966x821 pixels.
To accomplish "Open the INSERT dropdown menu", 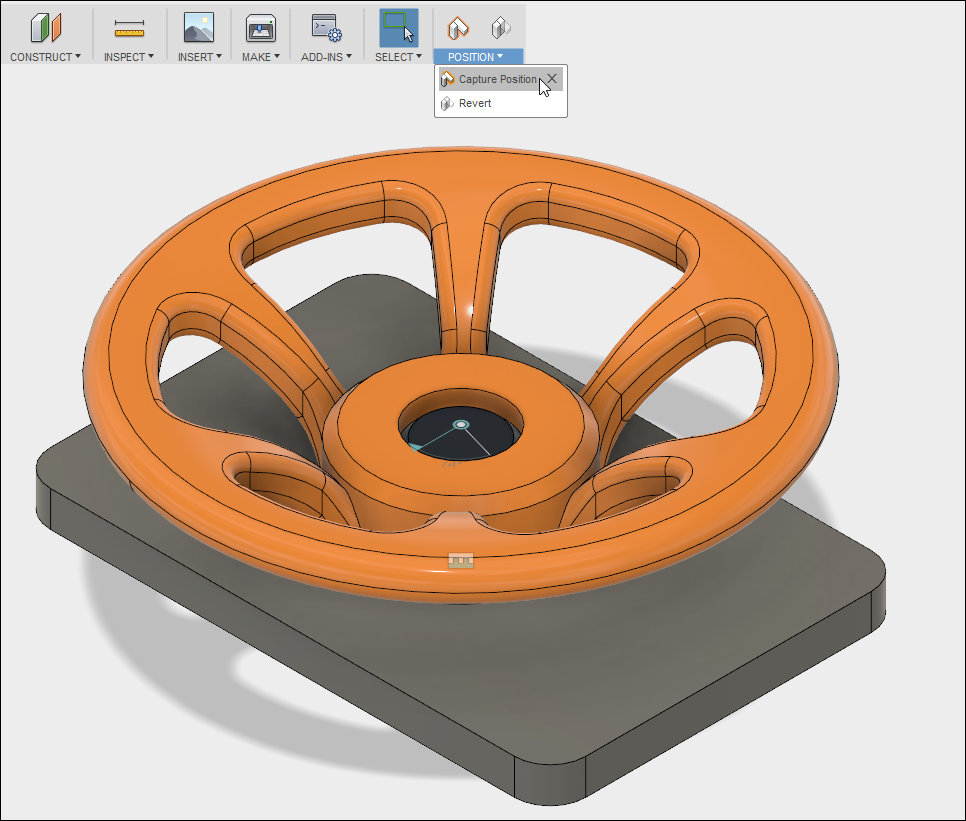I will 200,57.
